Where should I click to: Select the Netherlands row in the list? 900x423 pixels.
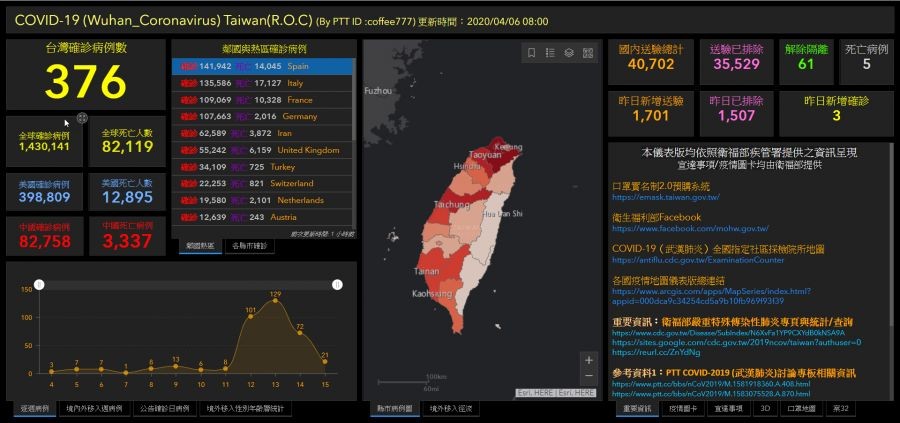[262, 200]
